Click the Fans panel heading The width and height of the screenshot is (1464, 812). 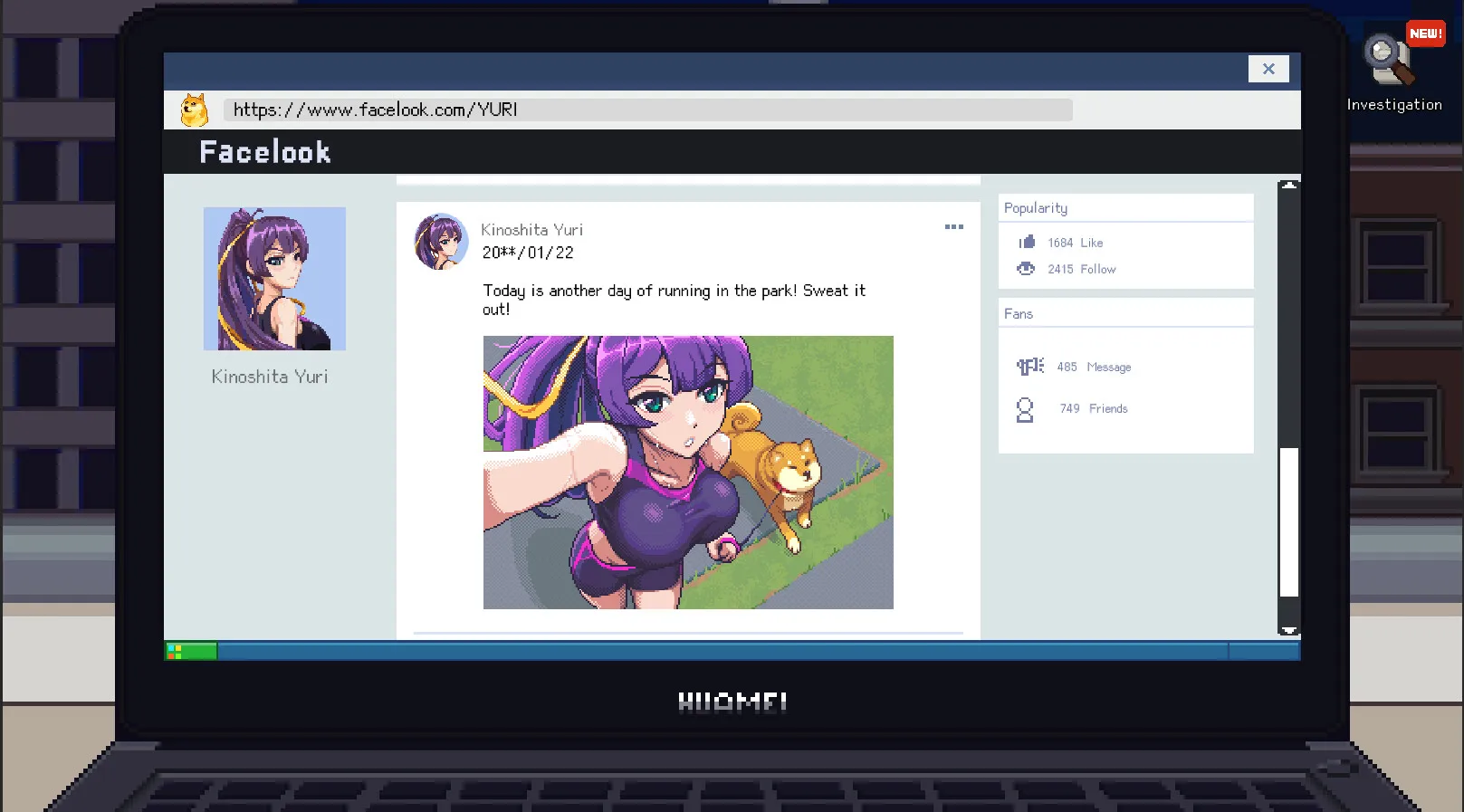point(1019,314)
